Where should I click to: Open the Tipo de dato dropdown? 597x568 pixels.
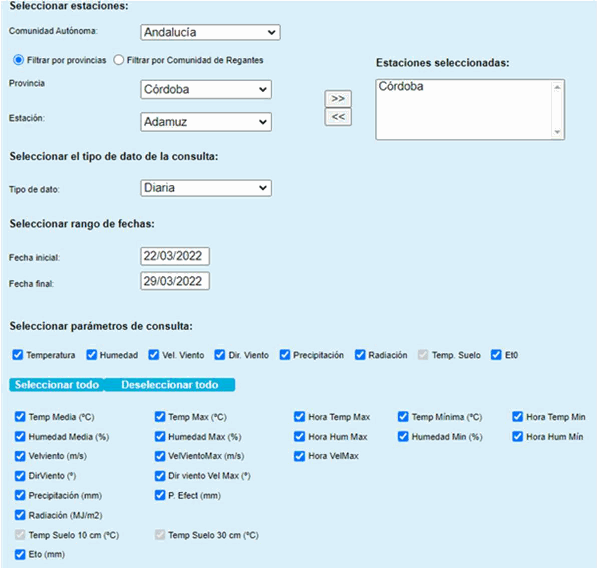pyautogui.click(x=206, y=188)
